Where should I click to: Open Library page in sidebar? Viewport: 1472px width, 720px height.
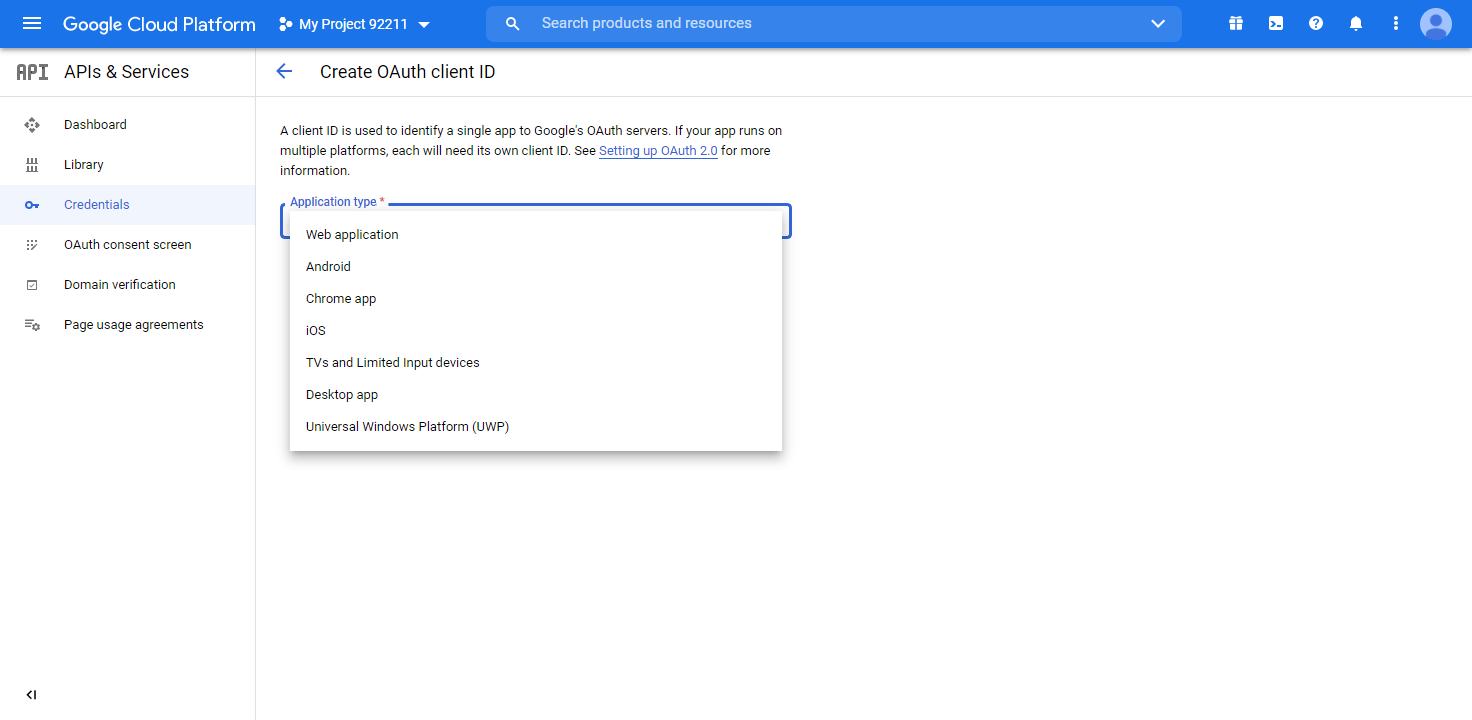coord(128,165)
